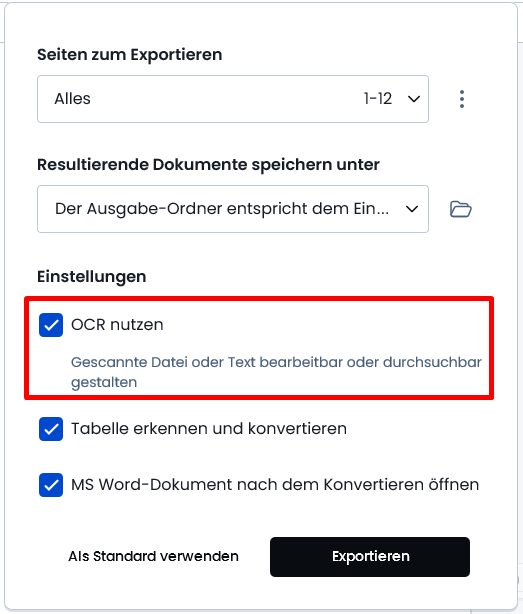Screen dimensions: 523x614
Task: Disable MS Word-Dokument öffnen checkbox
Action: click(x=51, y=485)
